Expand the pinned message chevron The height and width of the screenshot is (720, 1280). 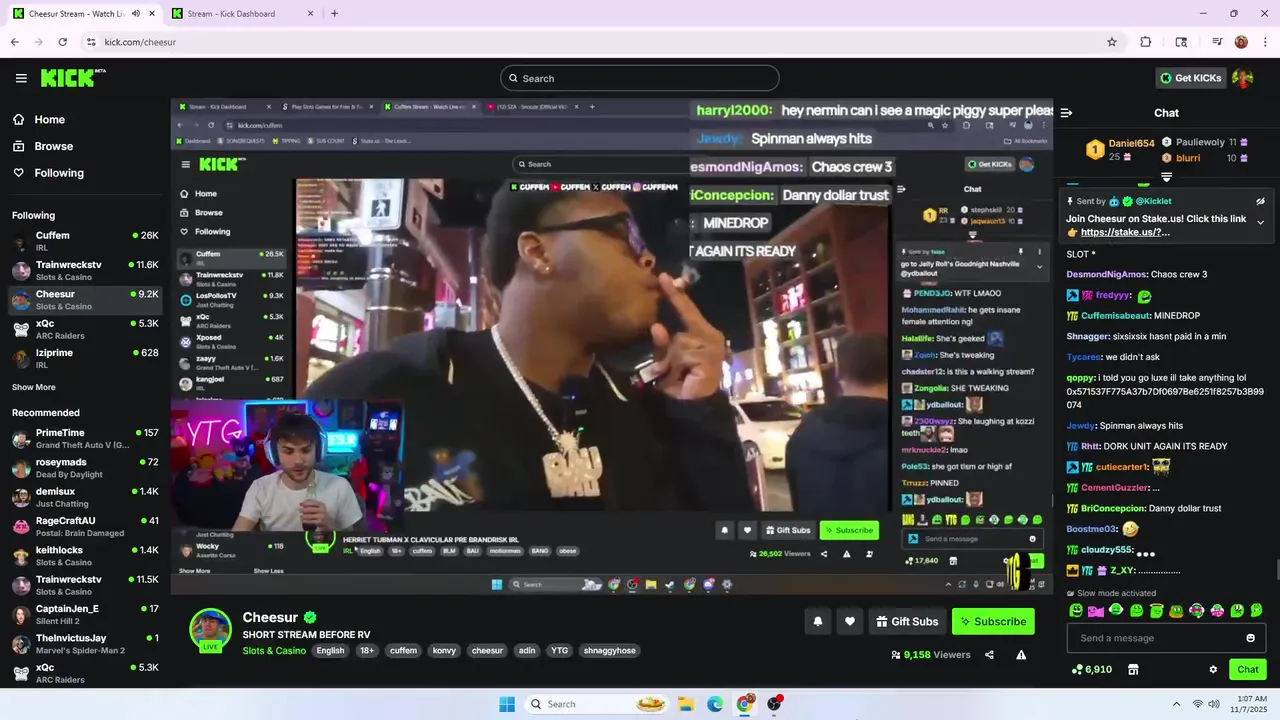click(1261, 222)
